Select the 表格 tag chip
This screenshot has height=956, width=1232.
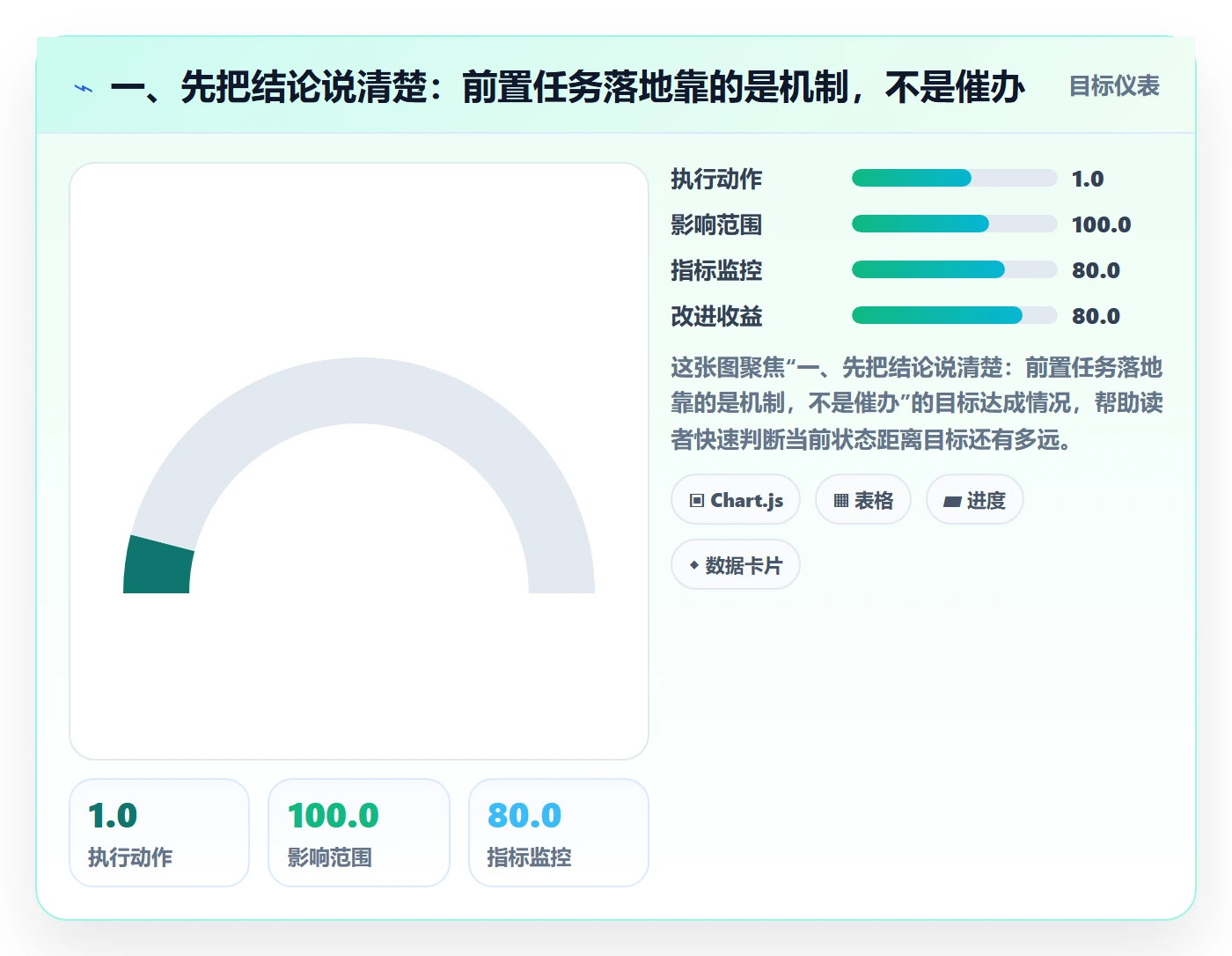coord(863,500)
